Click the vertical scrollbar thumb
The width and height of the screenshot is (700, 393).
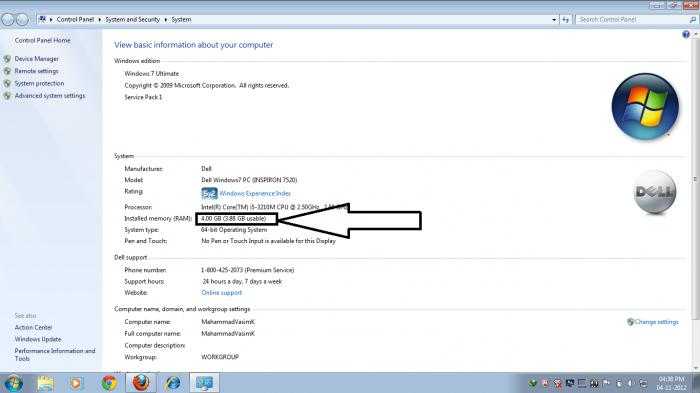tap(695, 179)
